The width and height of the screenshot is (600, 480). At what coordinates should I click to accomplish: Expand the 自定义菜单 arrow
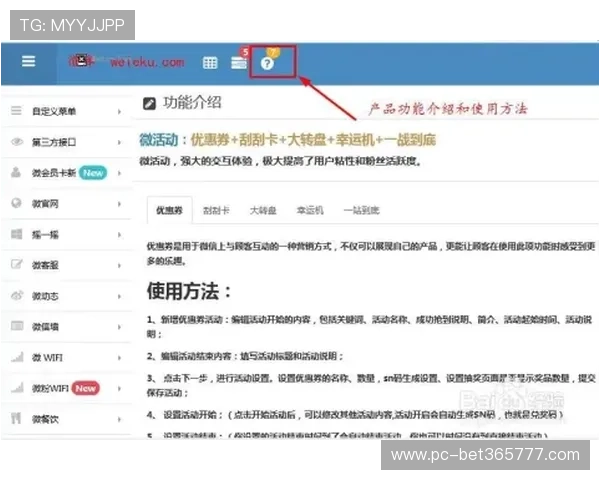click(119, 111)
